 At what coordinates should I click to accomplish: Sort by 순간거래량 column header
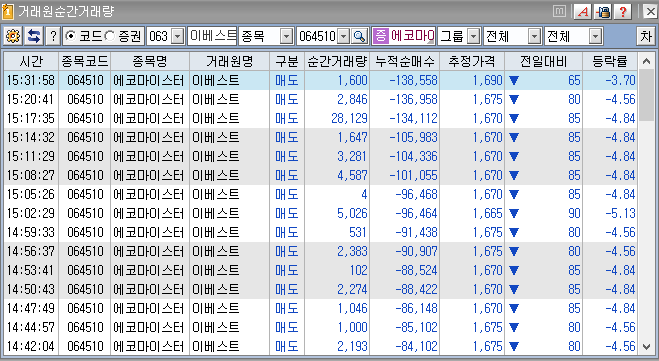coord(337,61)
